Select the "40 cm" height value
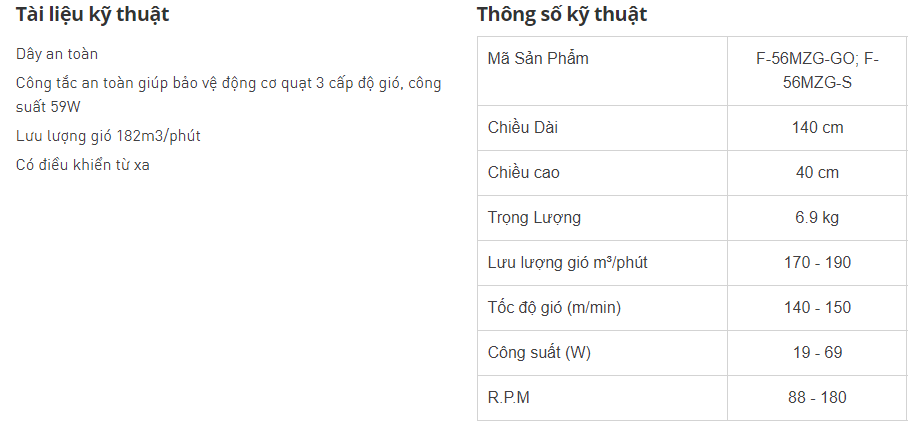The width and height of the screenshot is (916, 433). 817,173
